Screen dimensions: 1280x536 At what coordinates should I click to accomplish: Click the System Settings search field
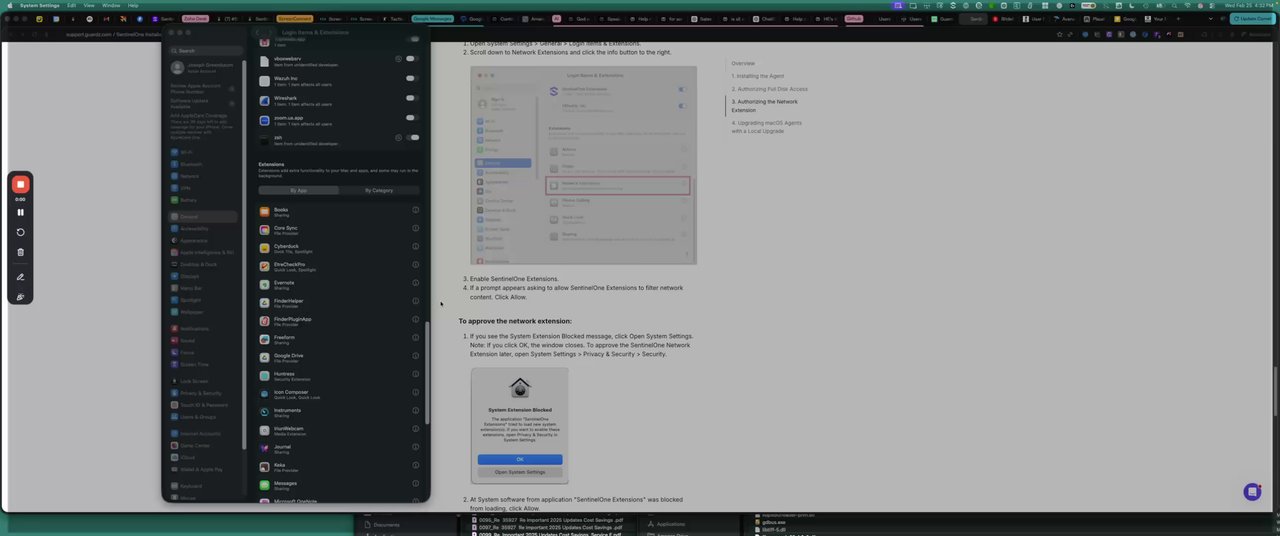(x=205, y=50)
